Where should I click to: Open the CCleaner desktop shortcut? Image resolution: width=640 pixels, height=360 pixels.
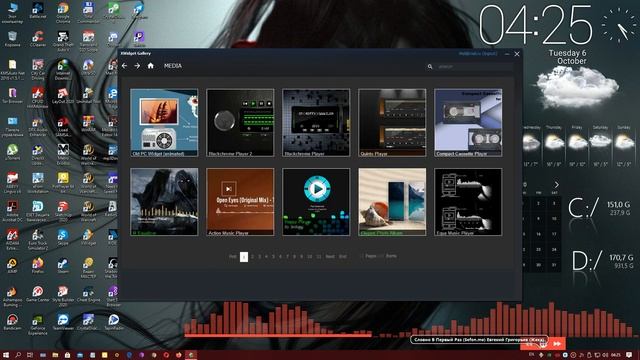tap(38, 40)
